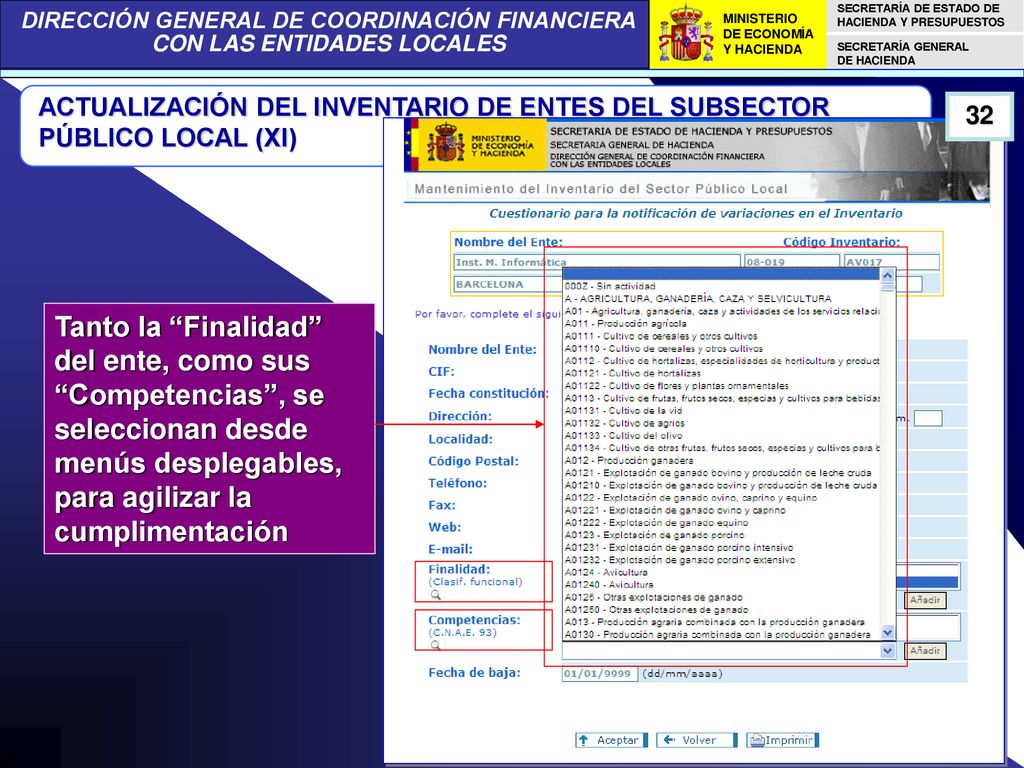Select 'A01122 - Cultivo de flores' option
Screen dimensions: 1024x768
pos(722,385)
